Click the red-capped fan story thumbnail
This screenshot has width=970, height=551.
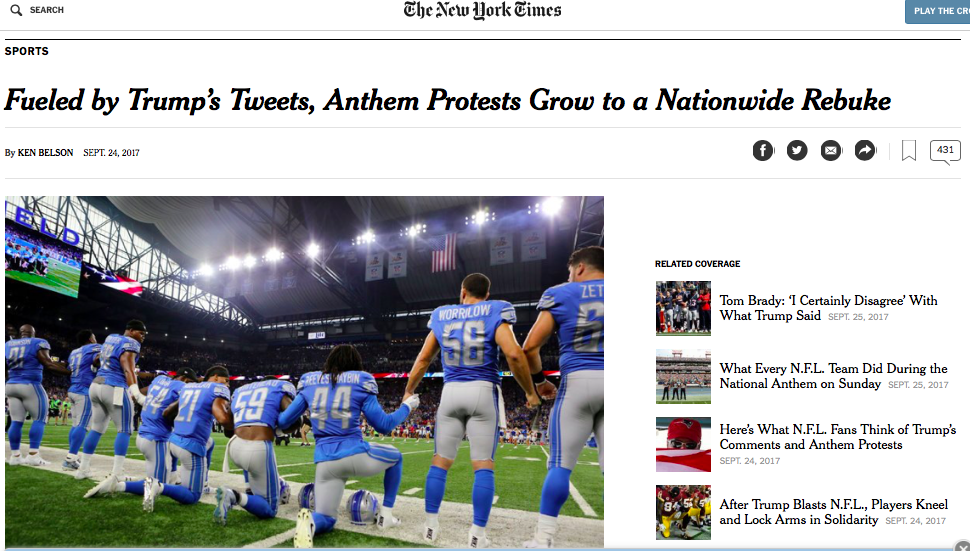(683, 444)
